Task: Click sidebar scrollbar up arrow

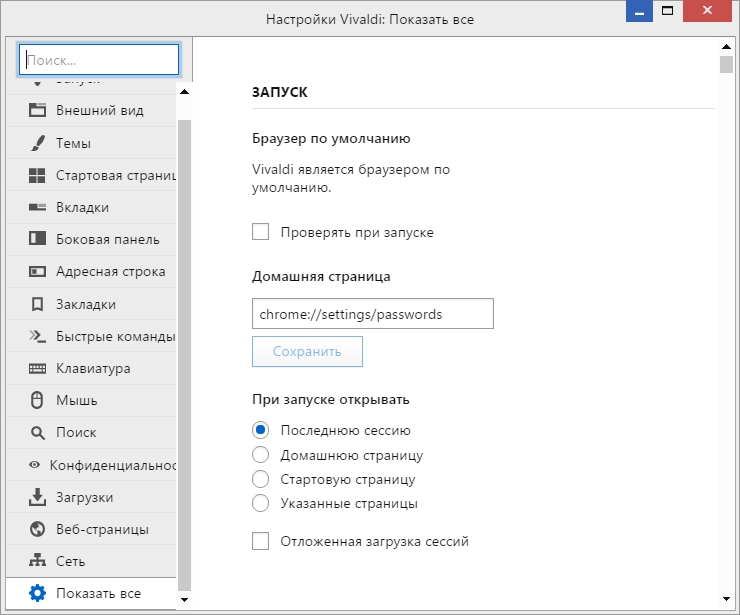Action: [185, 92]
